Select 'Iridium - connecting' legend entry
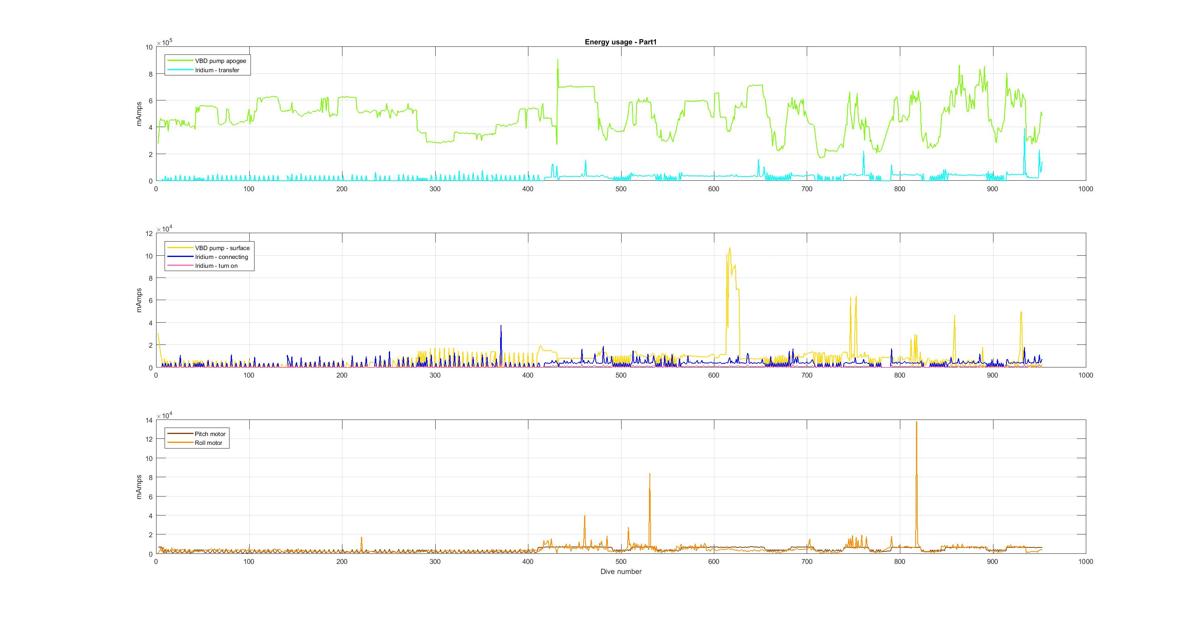Screen dimensions: 1200x622 (x=221, y=256)
